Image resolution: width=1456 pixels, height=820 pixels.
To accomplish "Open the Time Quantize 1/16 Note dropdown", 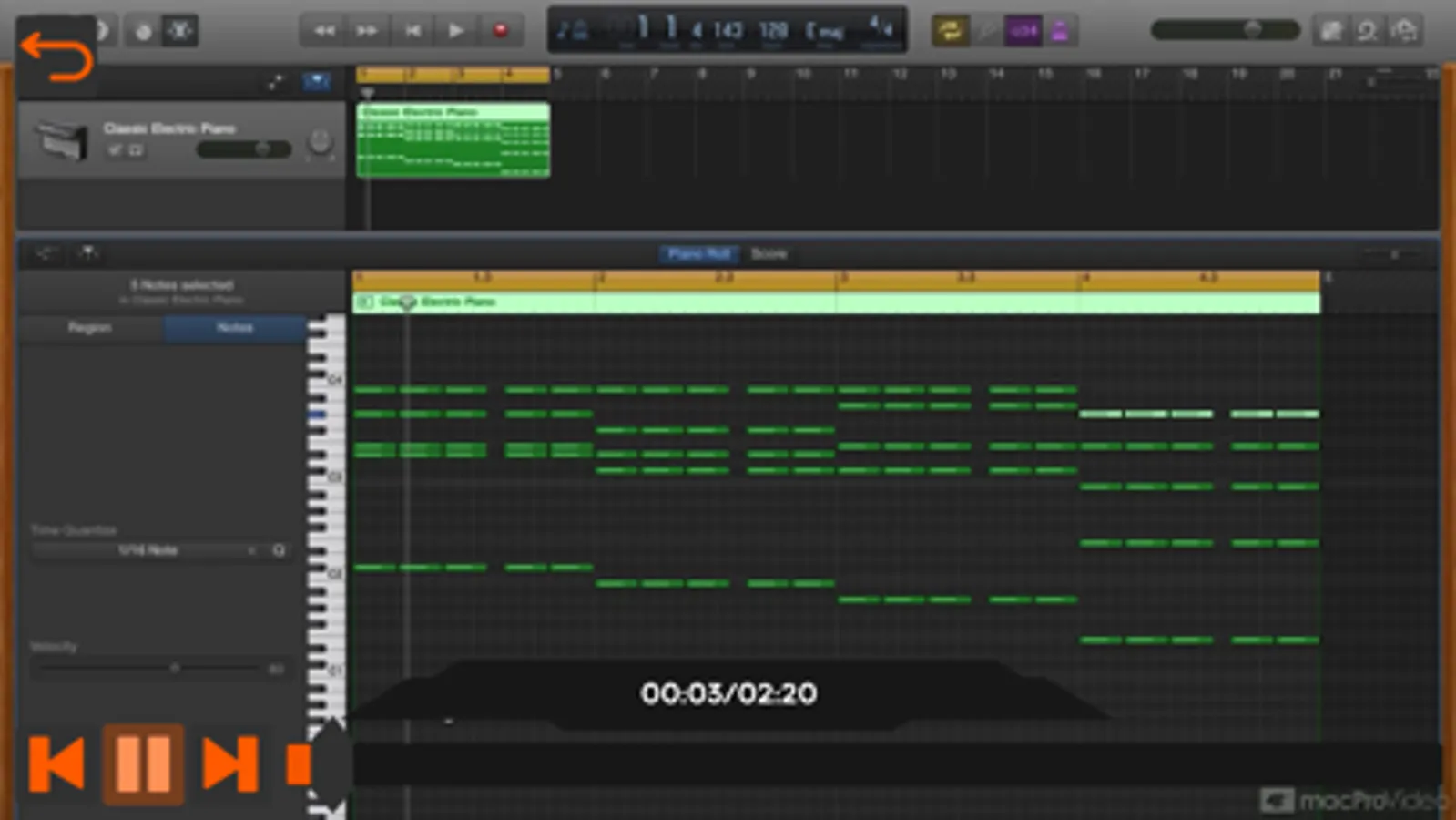I will click(148, 550).
